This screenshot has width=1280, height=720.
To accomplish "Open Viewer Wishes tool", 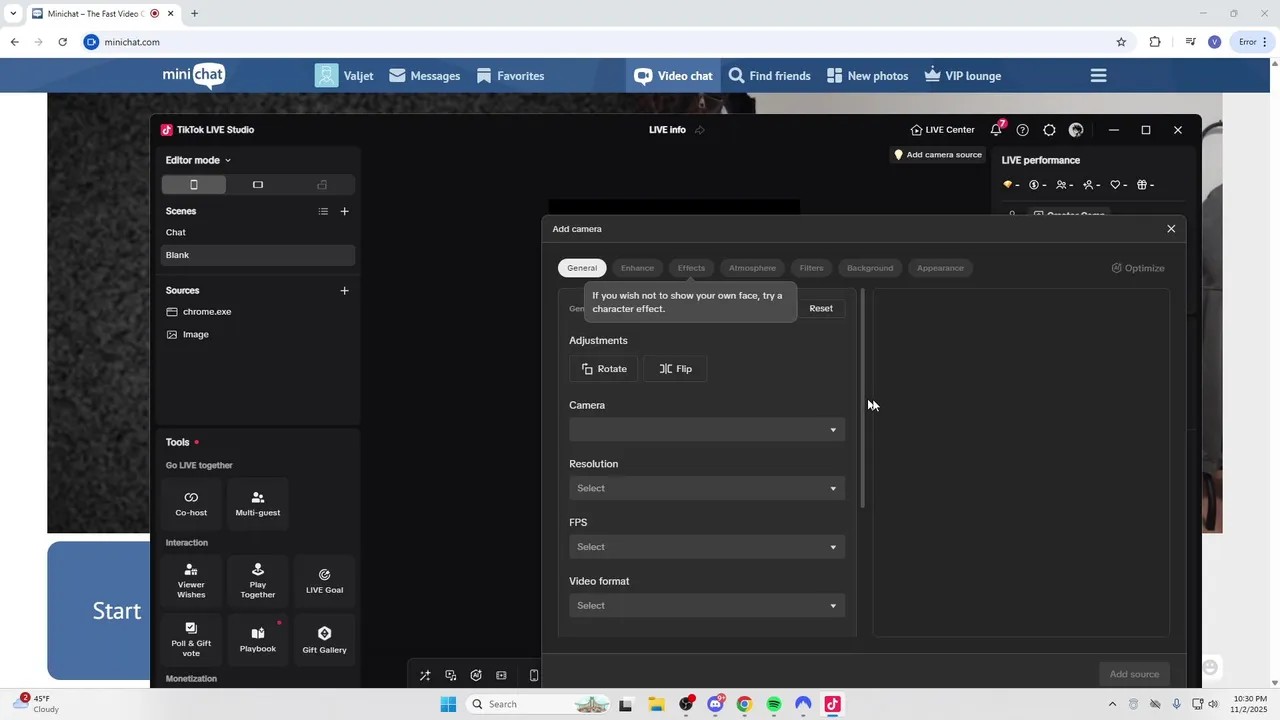I will 191,581.
